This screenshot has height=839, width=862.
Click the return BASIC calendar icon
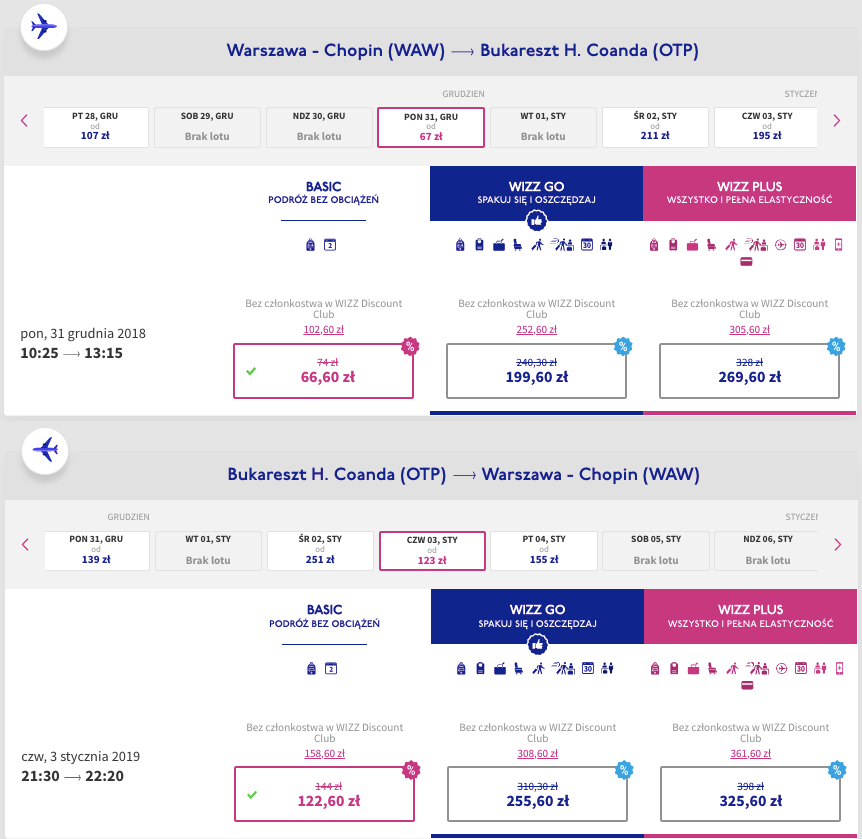[331, 669]
